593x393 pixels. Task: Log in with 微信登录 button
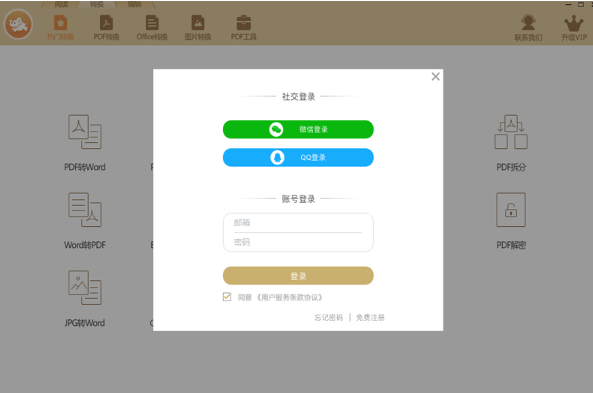pos(298,129)
